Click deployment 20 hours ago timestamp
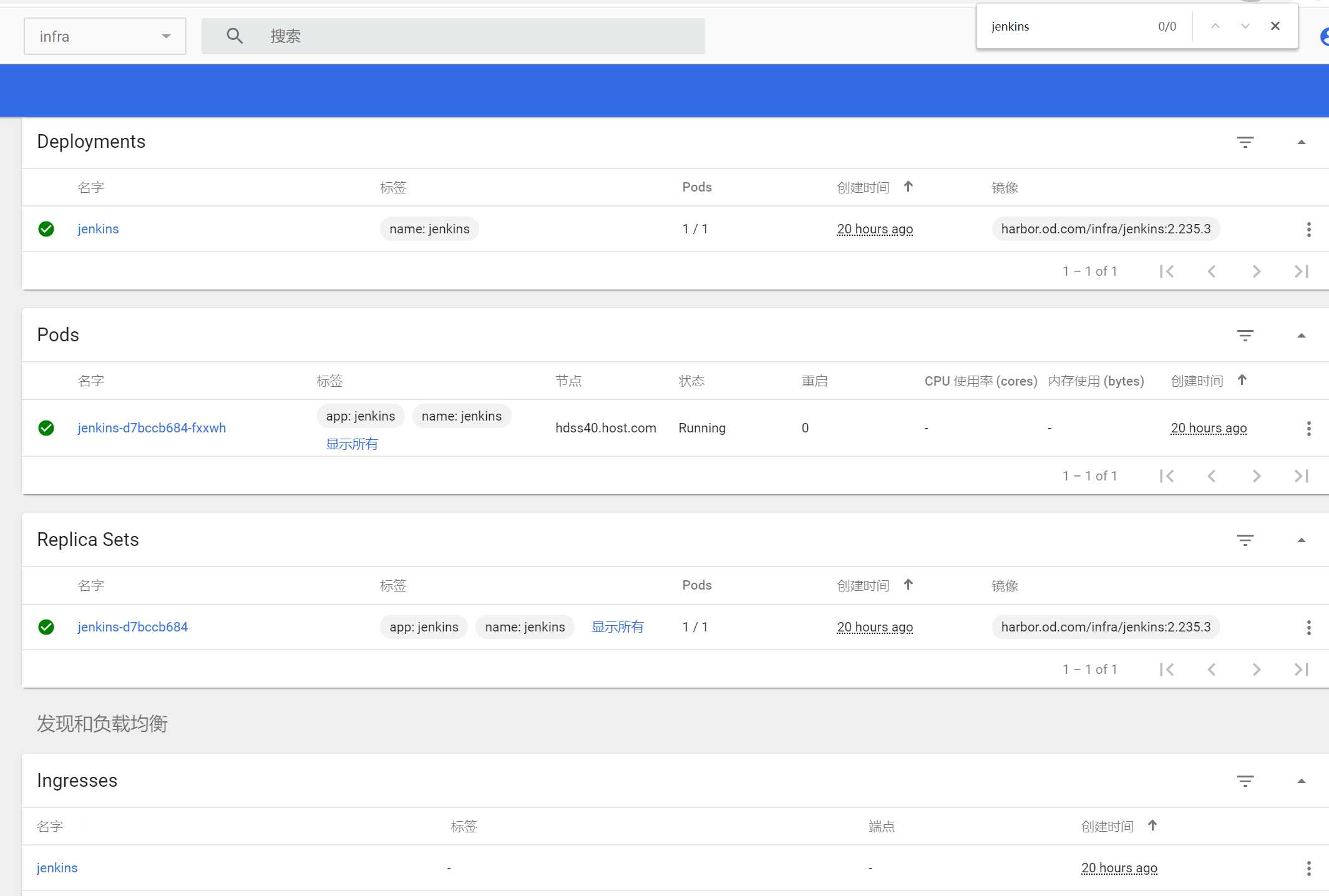The image size is (1329, 896). (x=875, y=229)
